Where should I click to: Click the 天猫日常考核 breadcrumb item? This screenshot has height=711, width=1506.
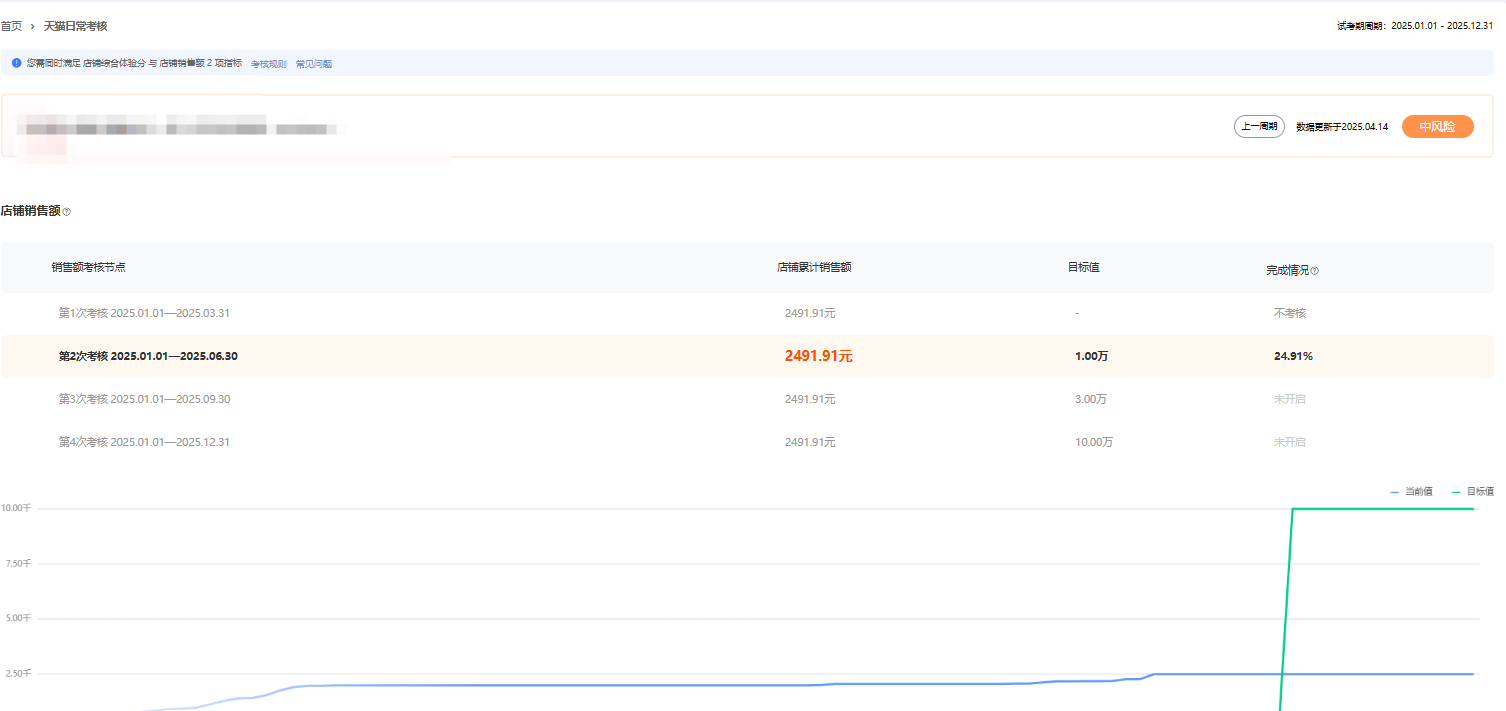coord(75,26)
